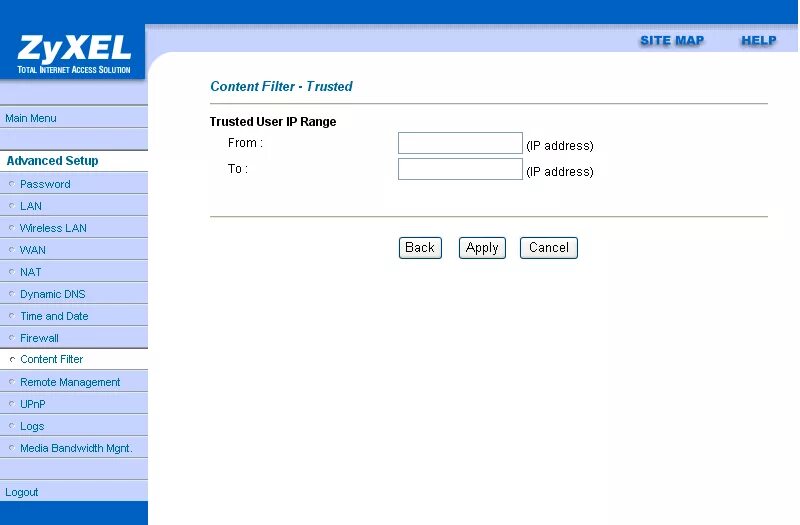Open the Logs page

tap(32, 426)
